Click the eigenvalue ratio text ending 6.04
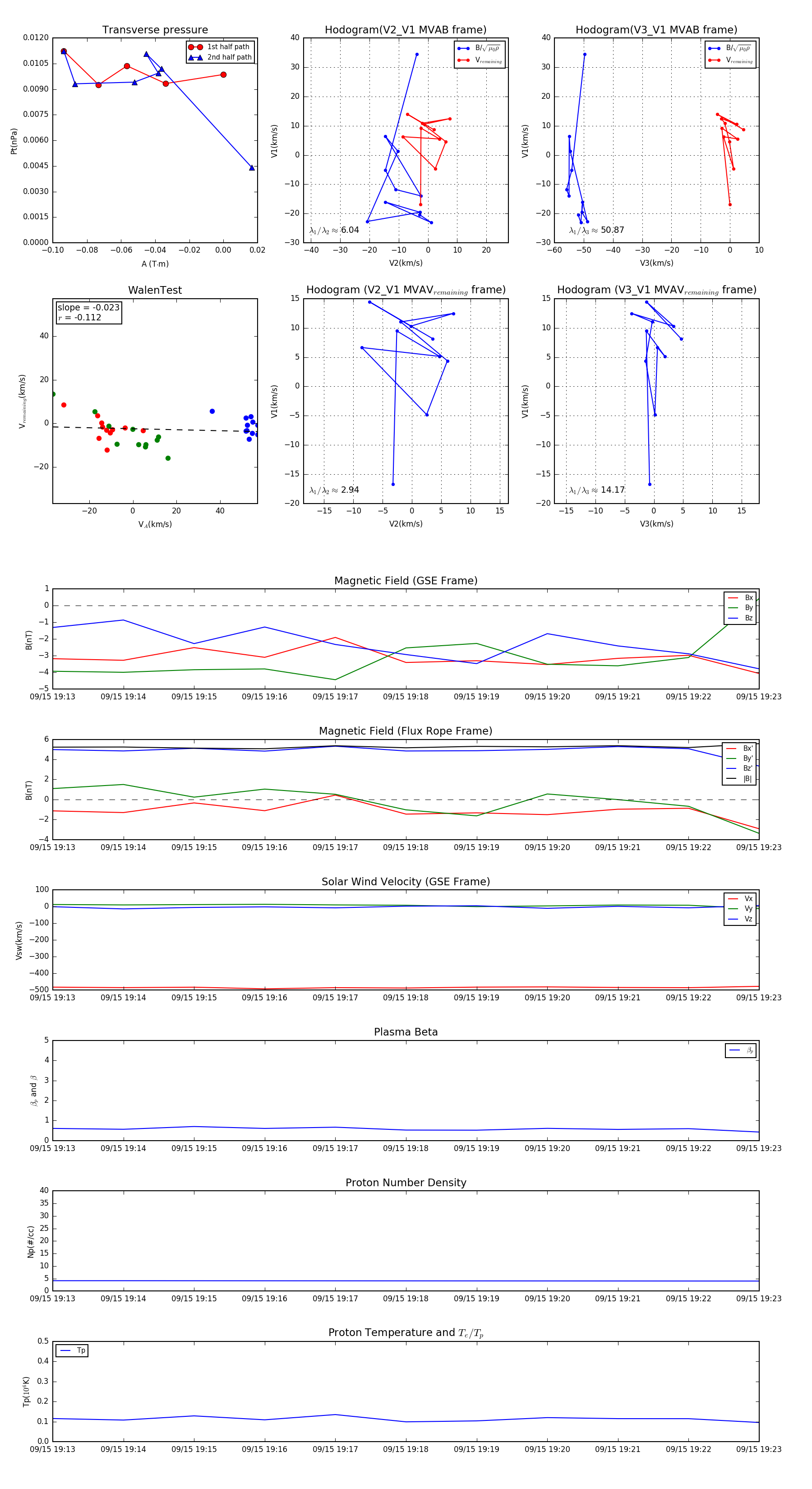Screen dimensions: 812x1489 click(334, 230)
